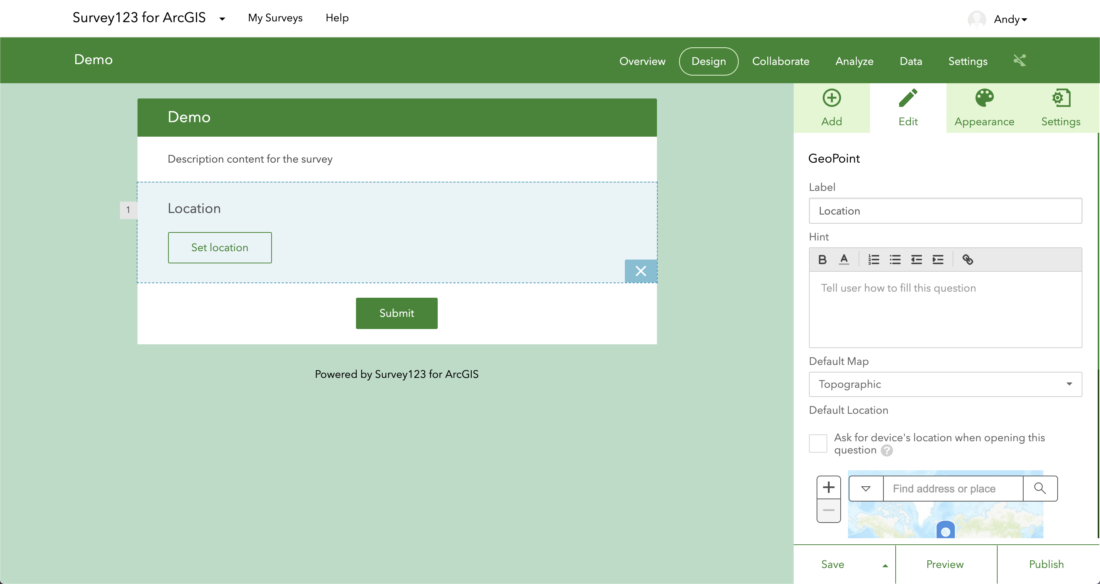The height and width of the screenshot is (584, 1100).
Task: Click the share icon next to Settings
Action: pyautogui.click(x=1019, y=60)
